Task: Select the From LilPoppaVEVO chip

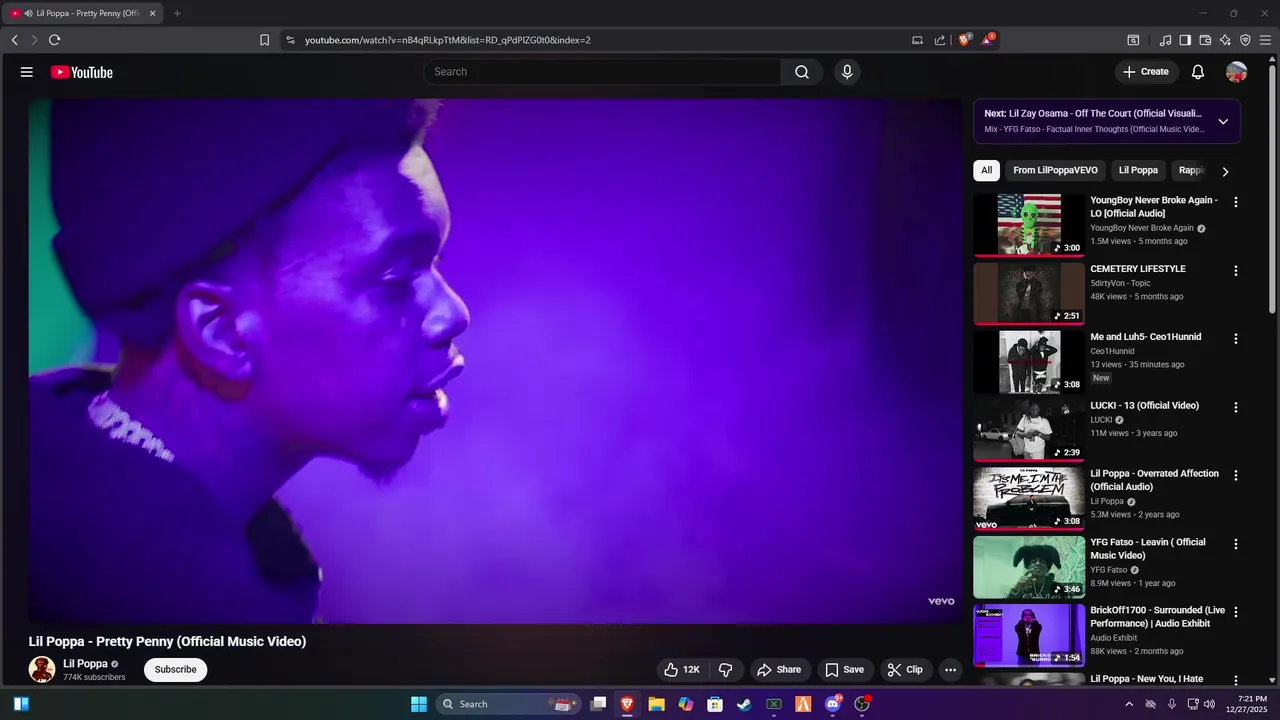Action: coord(1055,170)
